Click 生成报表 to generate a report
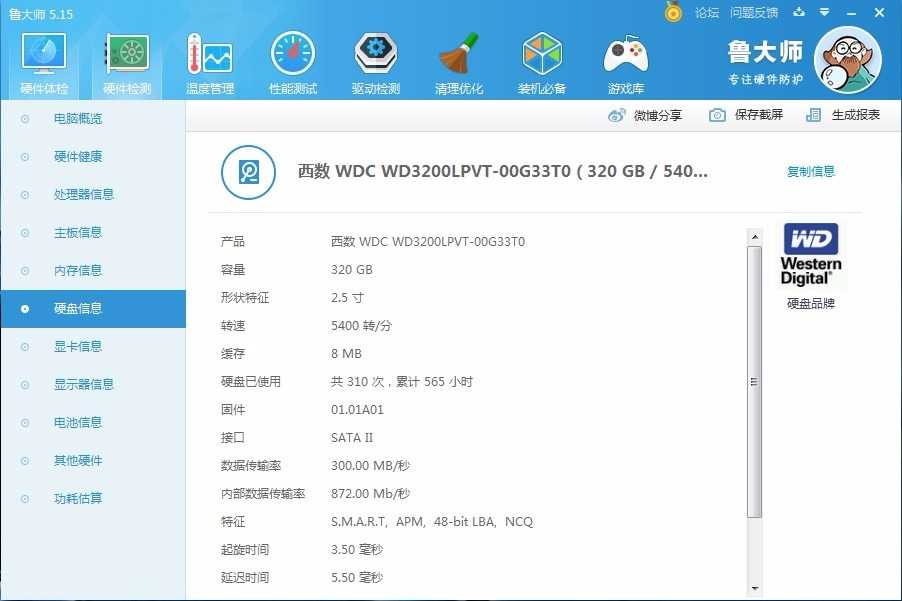902x601 pixels. coord(843,115)
